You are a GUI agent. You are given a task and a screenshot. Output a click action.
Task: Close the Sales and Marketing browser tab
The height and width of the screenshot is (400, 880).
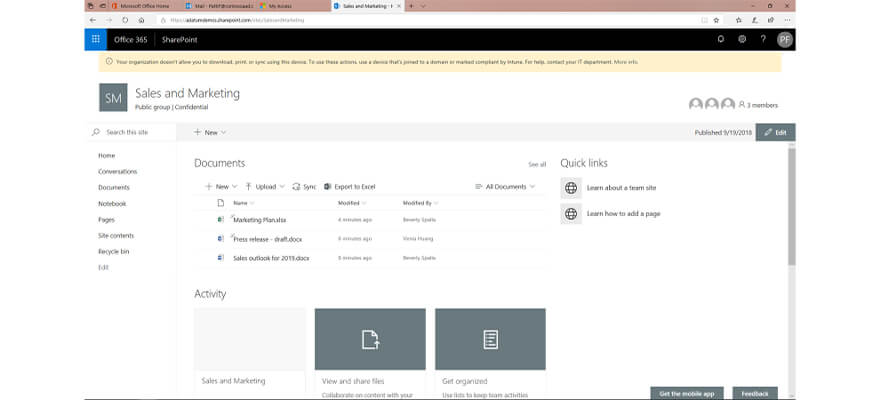[398, 6]
